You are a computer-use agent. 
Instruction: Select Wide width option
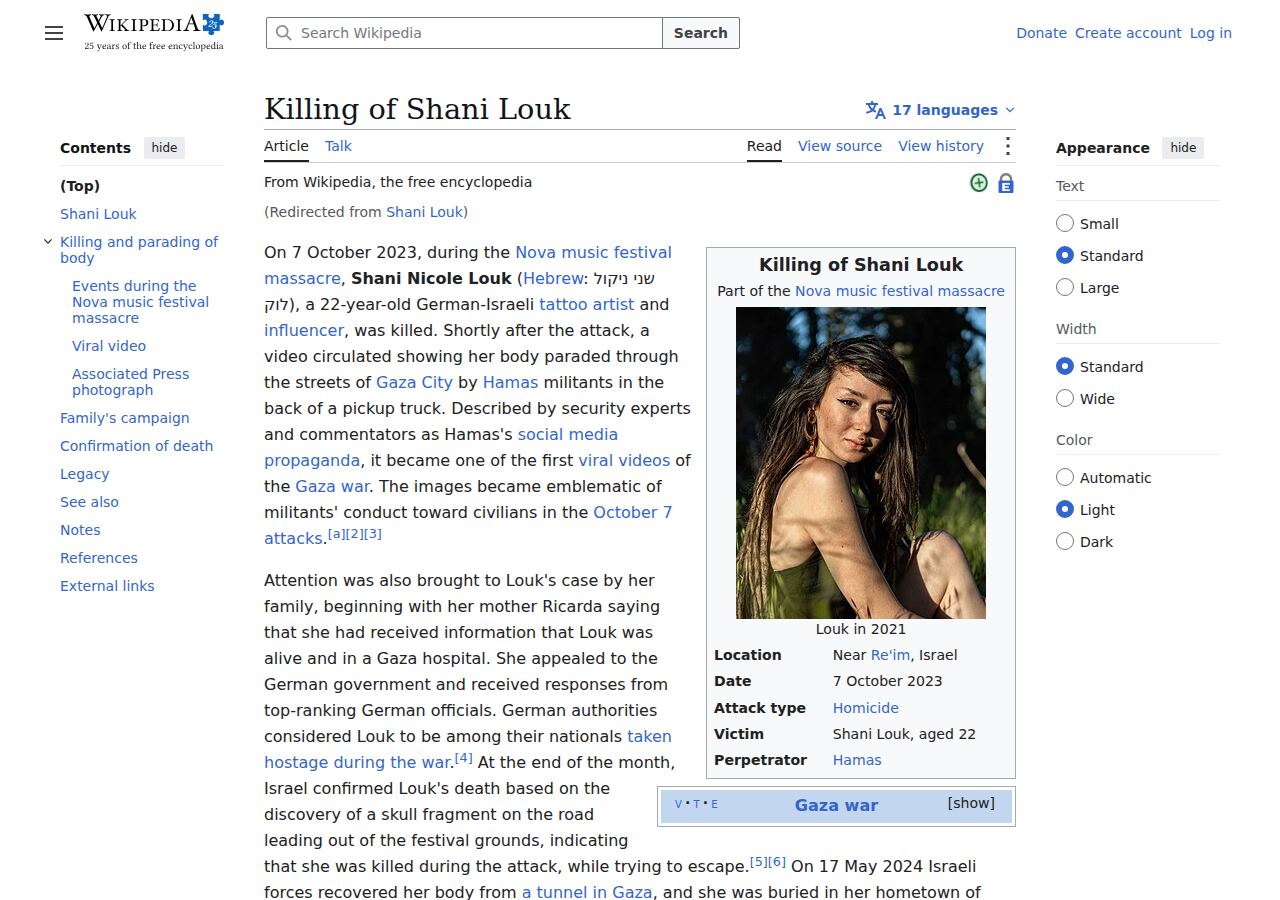click(1065, 398)
